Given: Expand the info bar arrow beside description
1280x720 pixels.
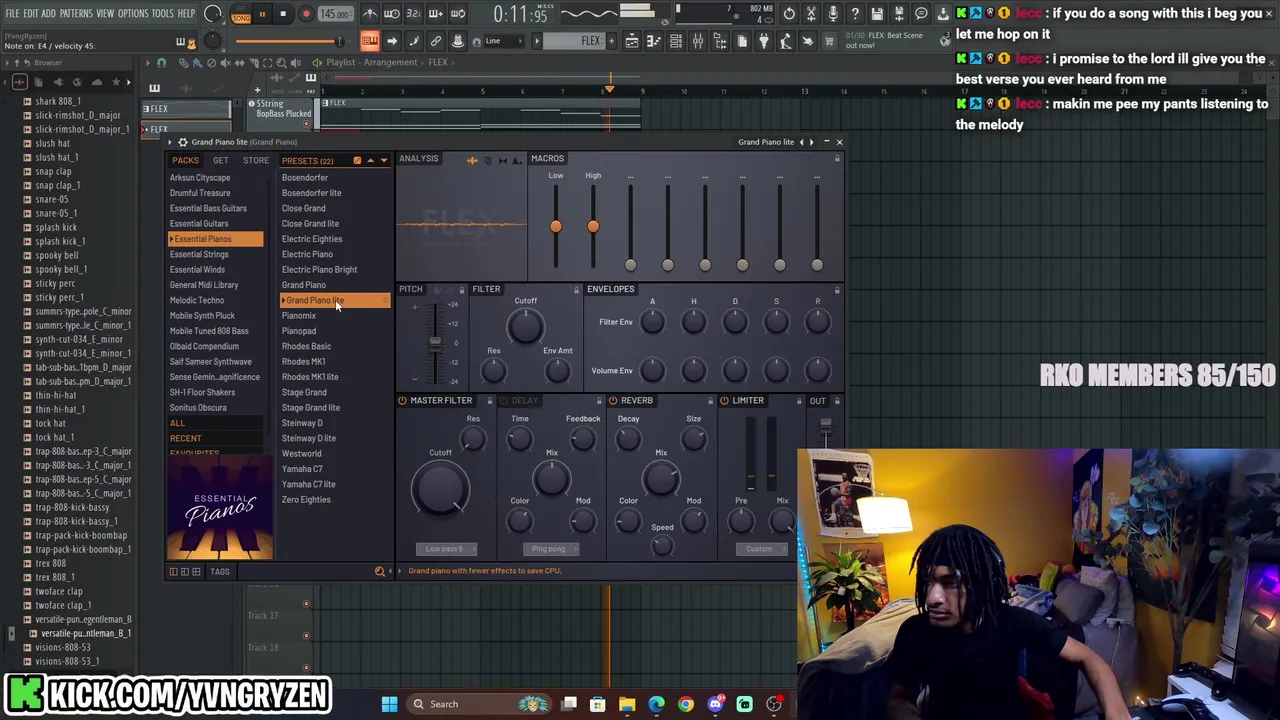Looking at the screenshot, I should click(400, 571).
